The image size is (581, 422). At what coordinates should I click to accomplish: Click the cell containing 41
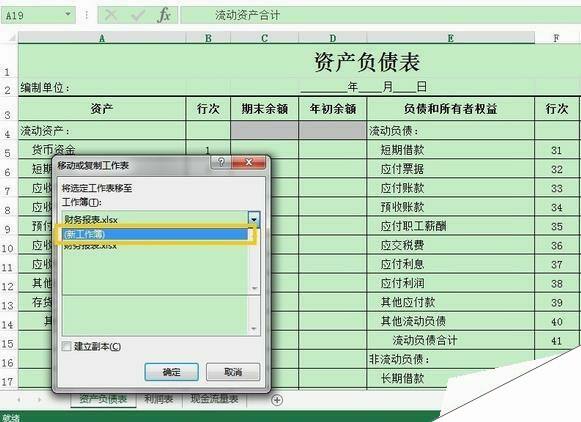point(556,340)
